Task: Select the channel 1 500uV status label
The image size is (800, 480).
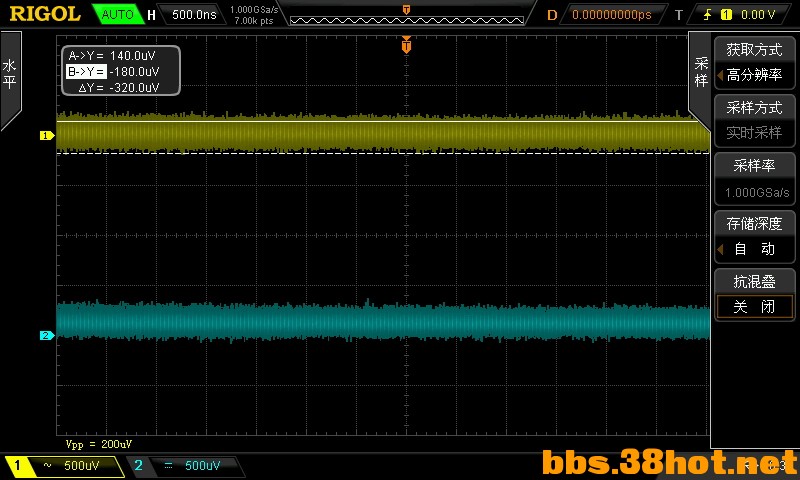Action: (x=82, y=466)
